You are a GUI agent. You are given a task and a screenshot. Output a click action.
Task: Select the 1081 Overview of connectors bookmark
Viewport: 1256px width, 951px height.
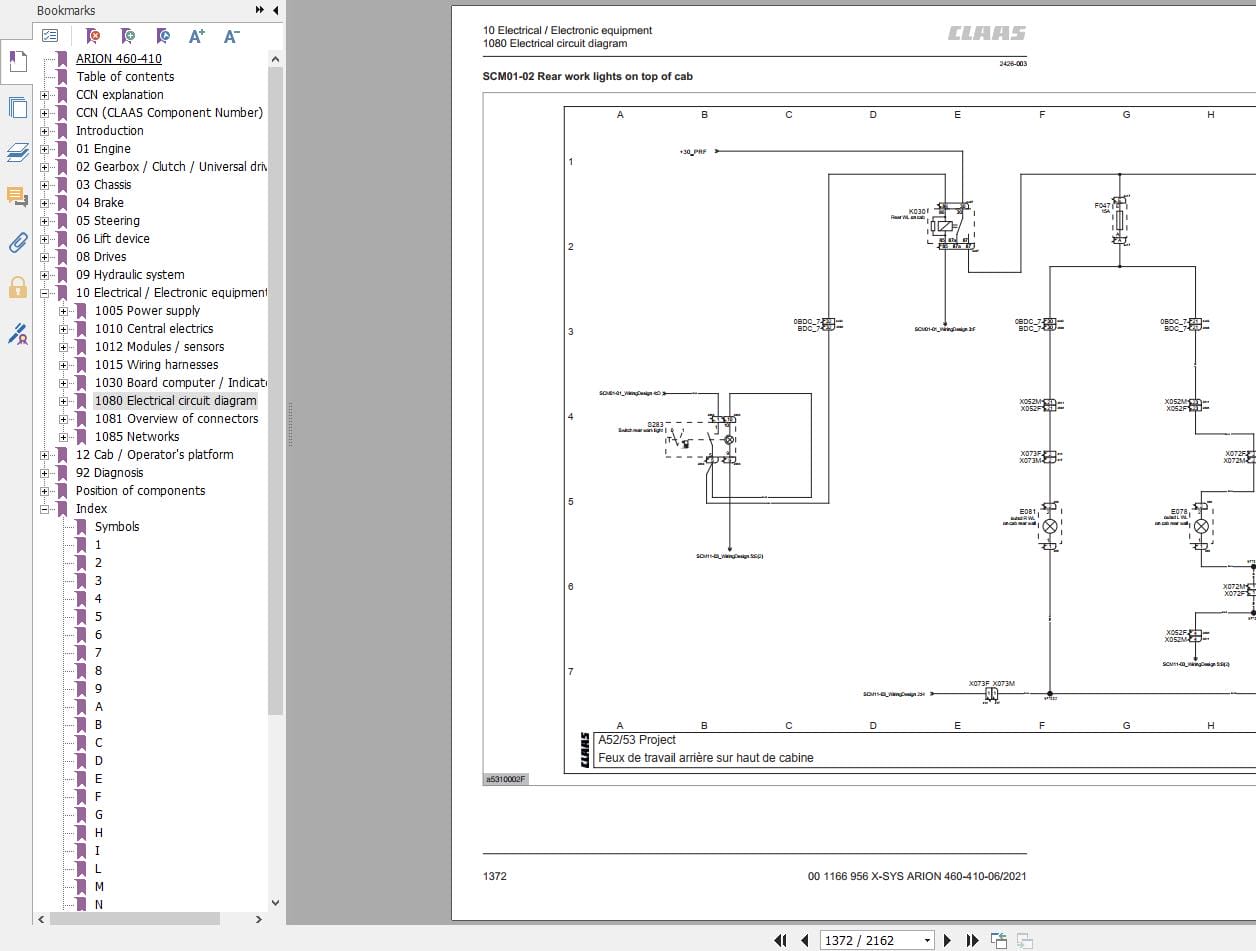click(x=176, y=419)
